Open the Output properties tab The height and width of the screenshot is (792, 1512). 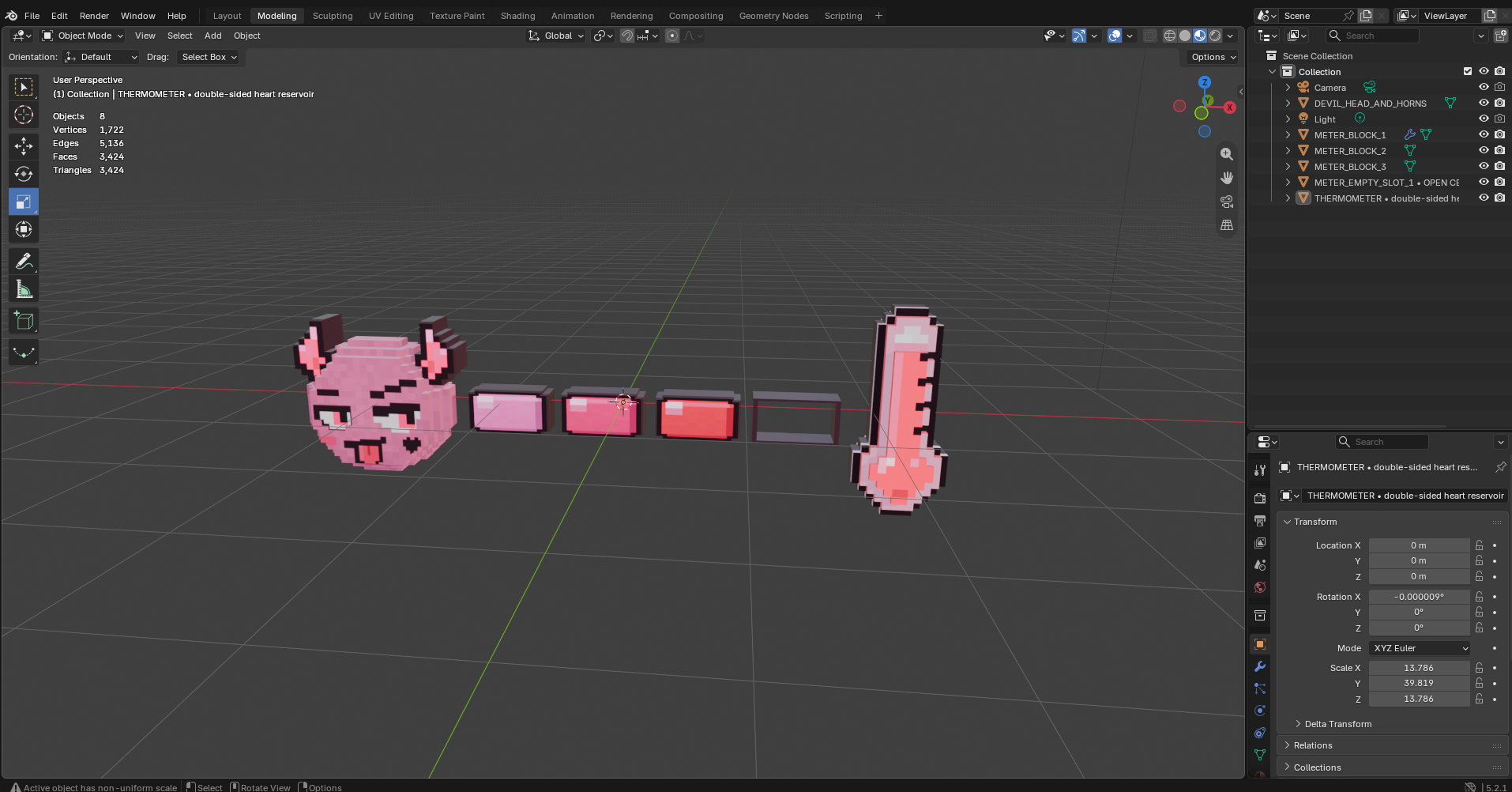[1260, 521]
